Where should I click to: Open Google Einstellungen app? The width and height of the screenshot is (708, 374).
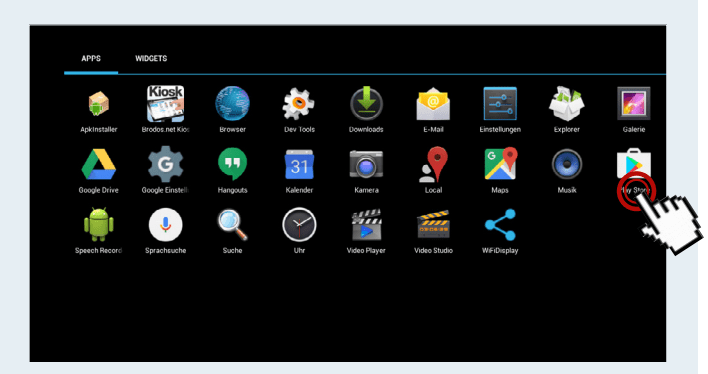coord(165,164)
